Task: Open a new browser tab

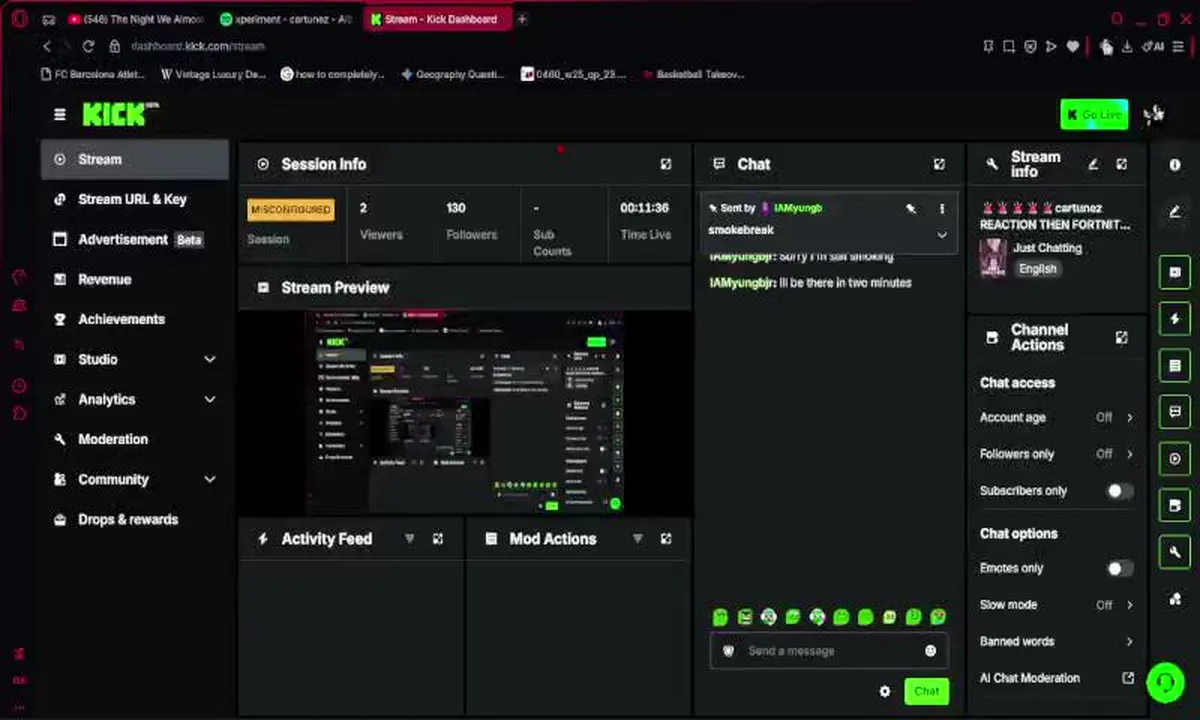Action: [522, 19]
